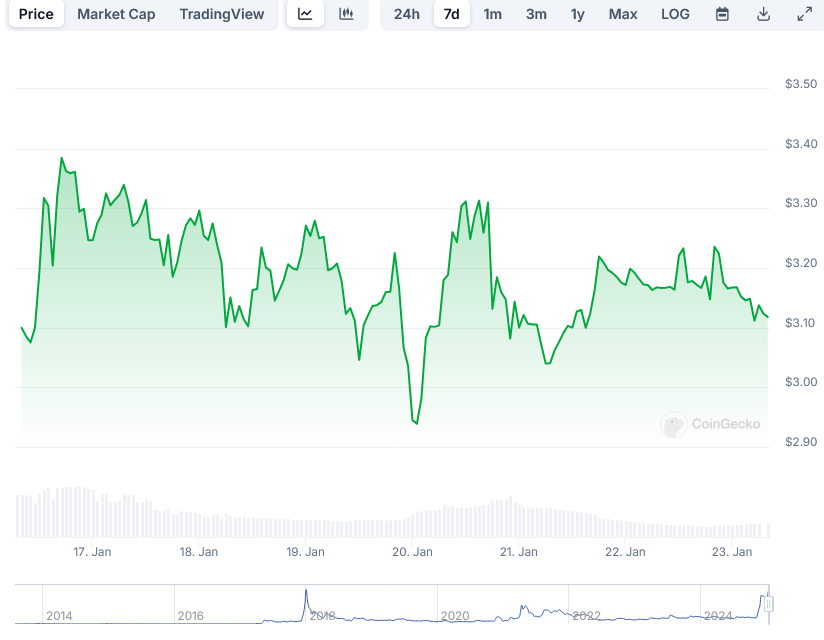Open the calendar date range picker
Viewport: 824px width, 640px height.
tap(722, 14)
